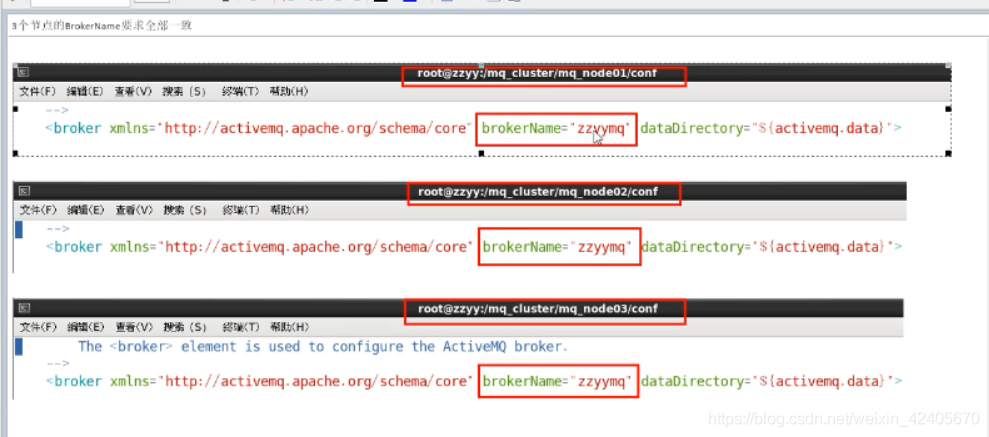Open 帮助(H) menu in mq_node02 terminal
989x437 pixels.
coord(290,210)
